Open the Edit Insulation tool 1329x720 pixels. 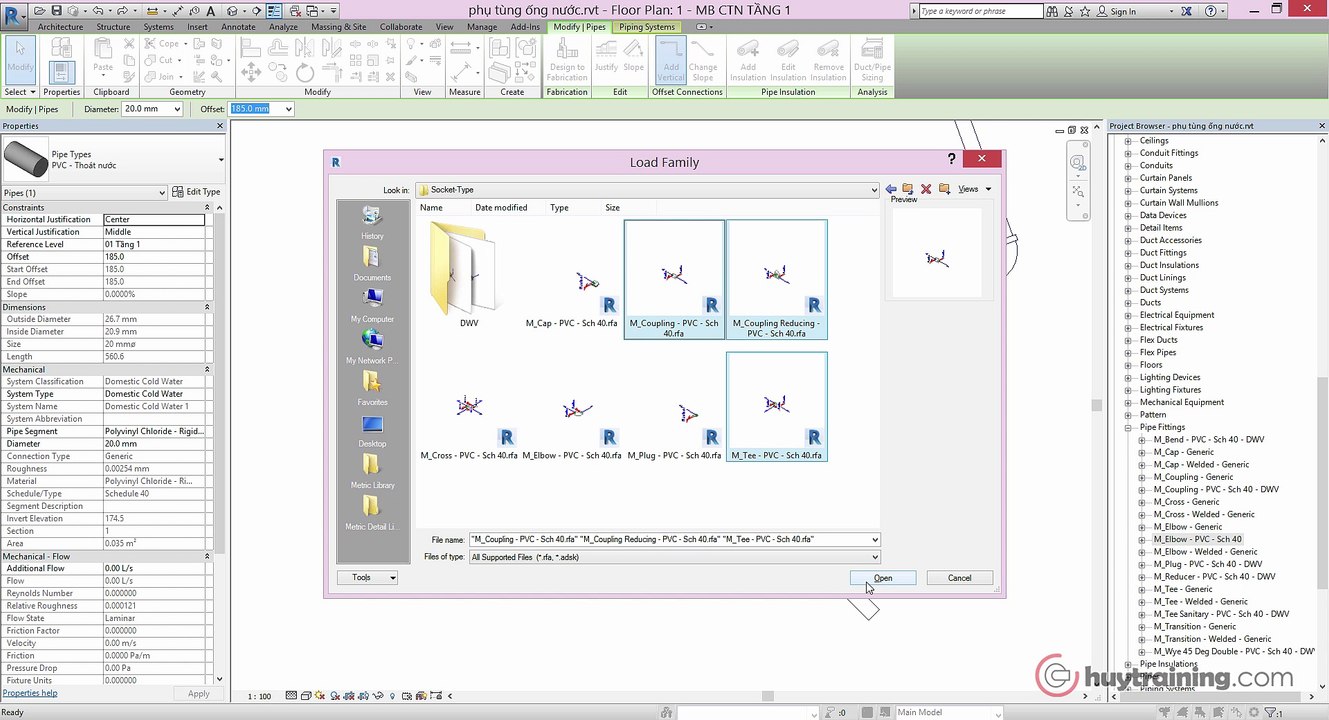[x=788, y=60]
